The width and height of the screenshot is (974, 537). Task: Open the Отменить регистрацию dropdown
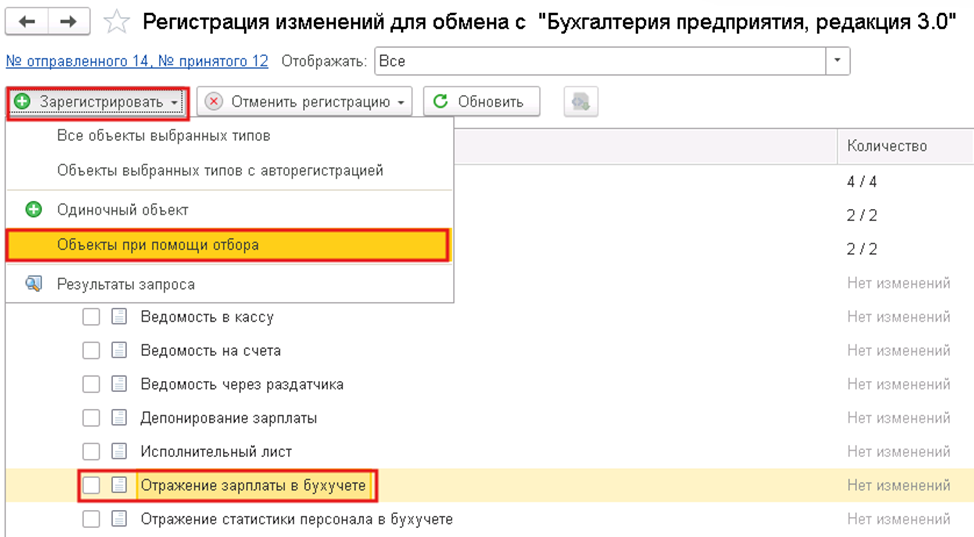coord(305,102)
